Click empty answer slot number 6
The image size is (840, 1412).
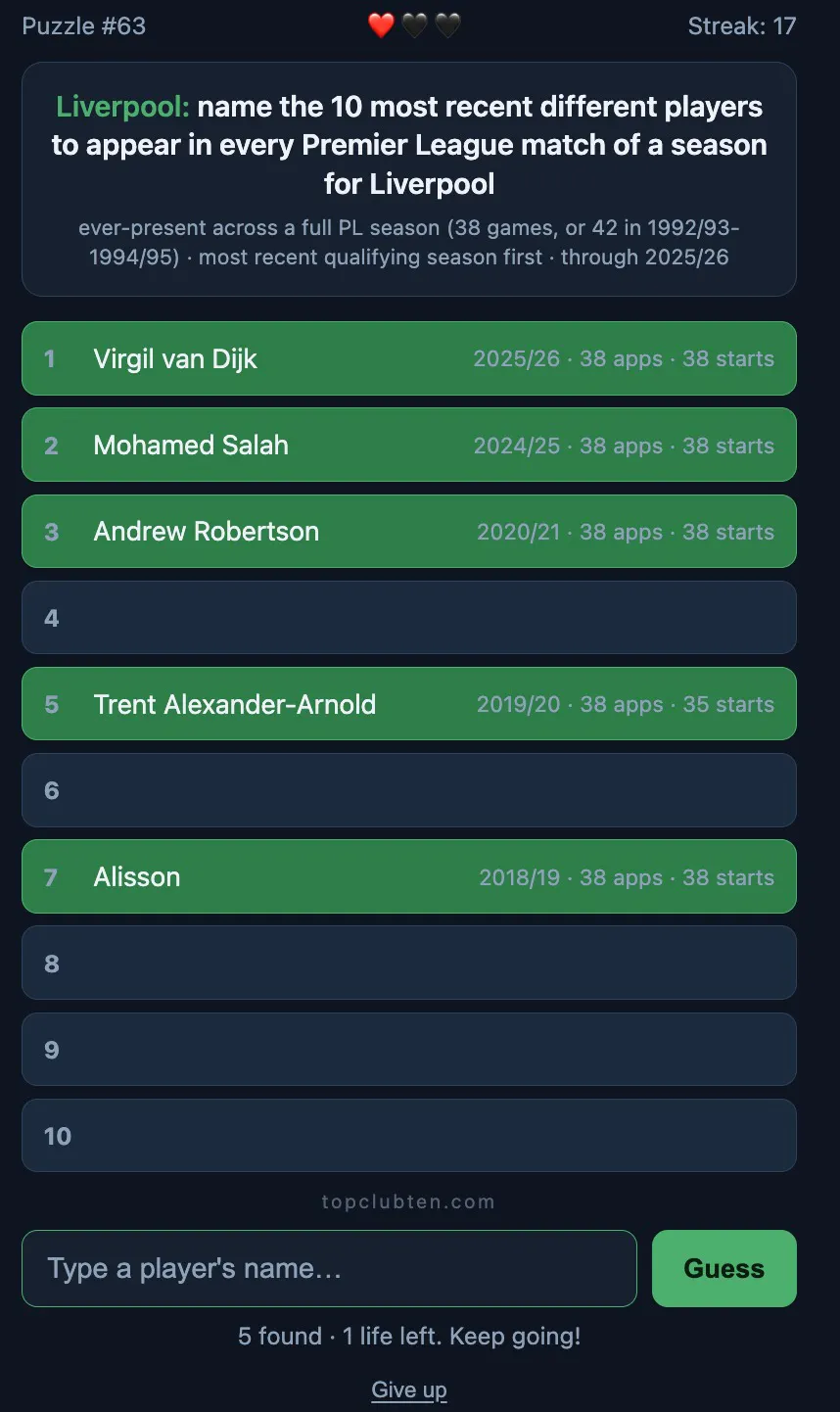(409, 790)
